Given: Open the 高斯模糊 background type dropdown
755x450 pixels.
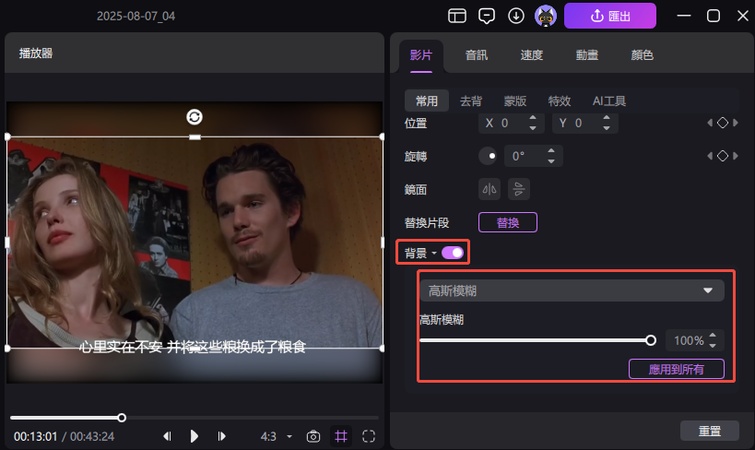Looking at the screenshot, I should tap(572, 291).
